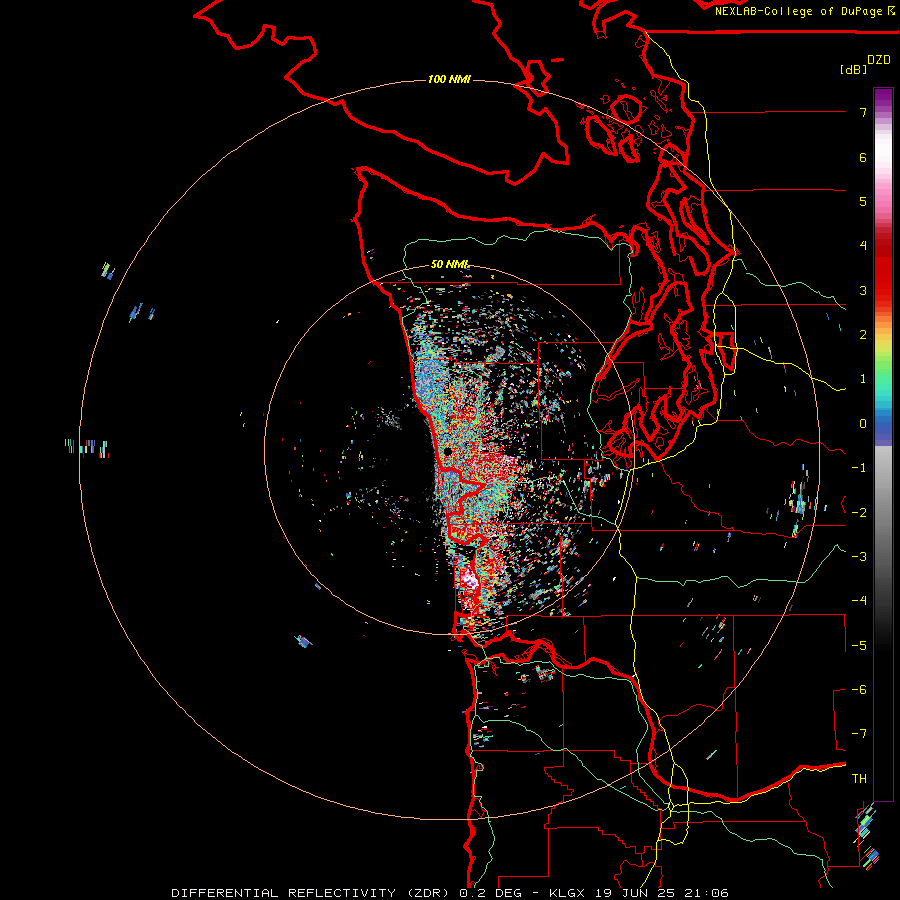
Task: Click the KLGX radar identifier text
Action: click(x=567, y=893)
